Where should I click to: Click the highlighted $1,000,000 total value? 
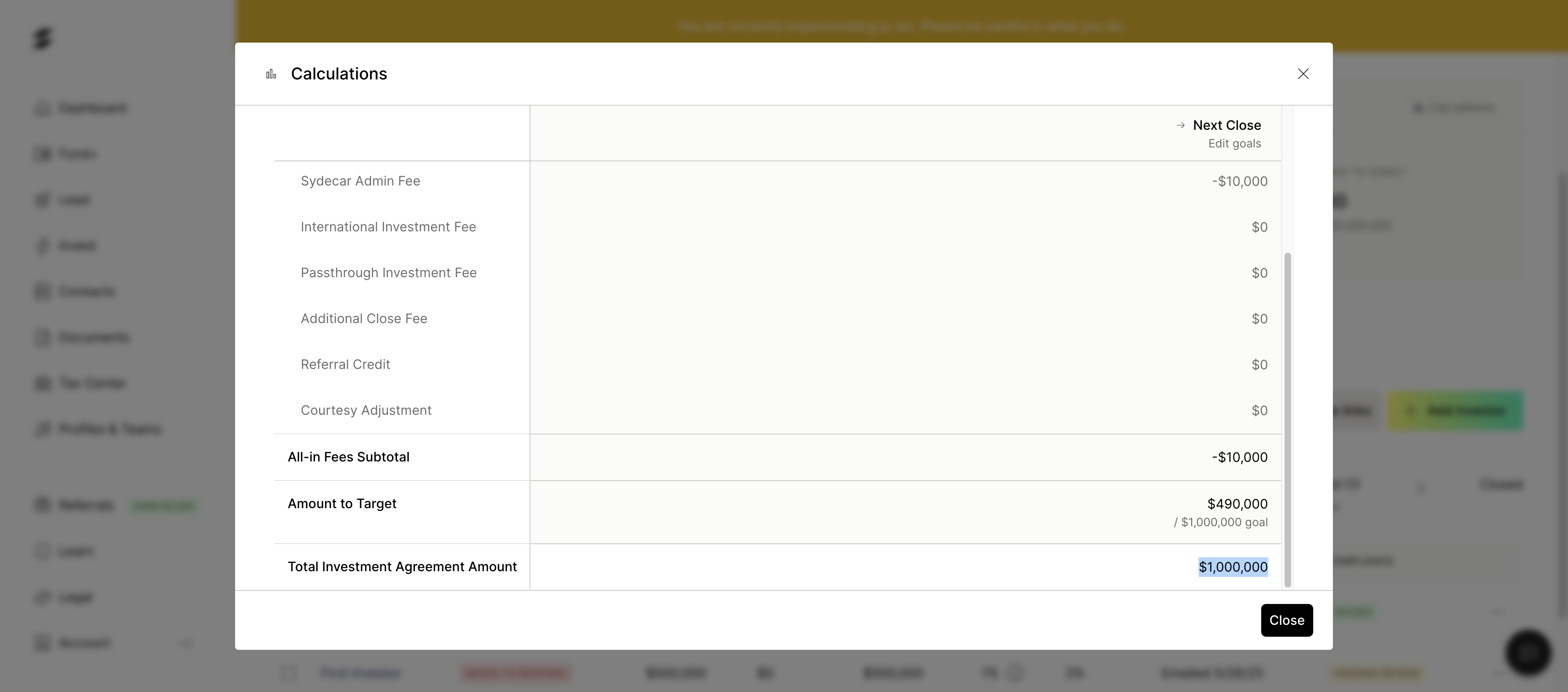pos(1233,567)
